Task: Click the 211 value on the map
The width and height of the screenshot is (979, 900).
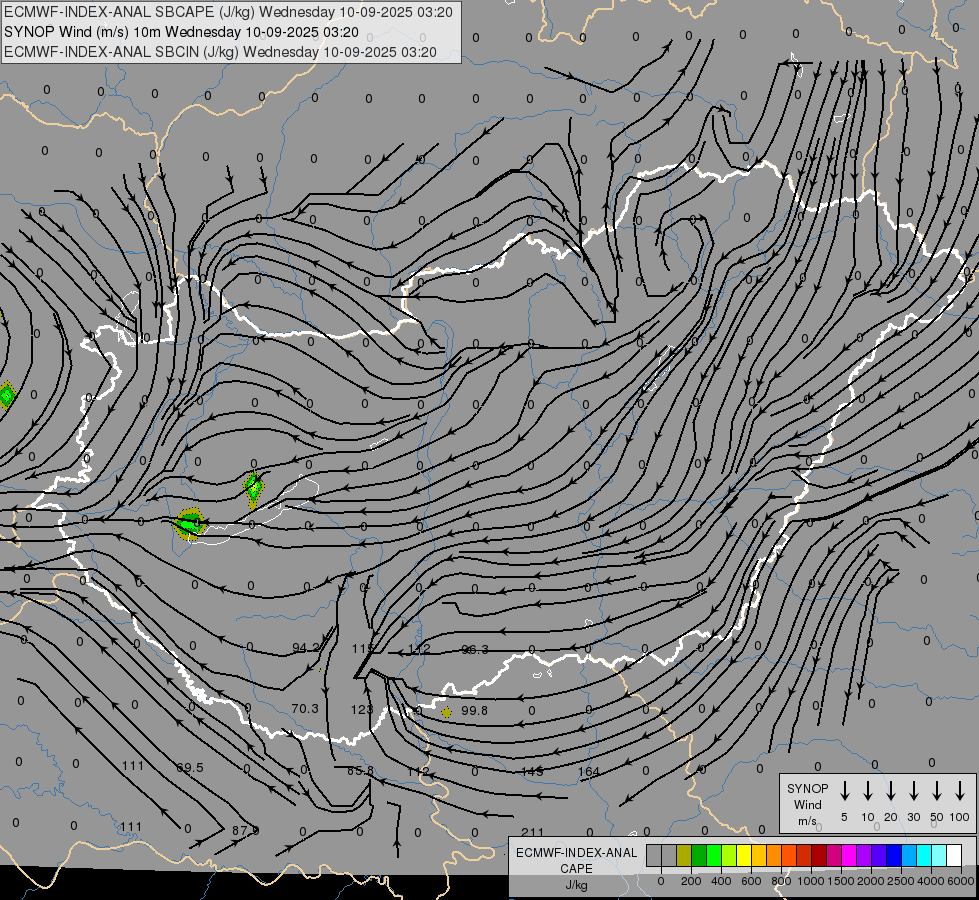Action: point(532,832)
